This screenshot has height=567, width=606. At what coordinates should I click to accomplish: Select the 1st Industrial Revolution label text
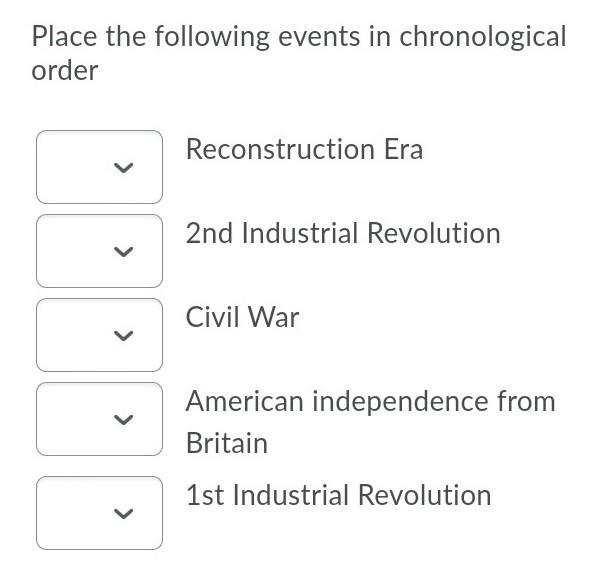(x=338, y=496)
